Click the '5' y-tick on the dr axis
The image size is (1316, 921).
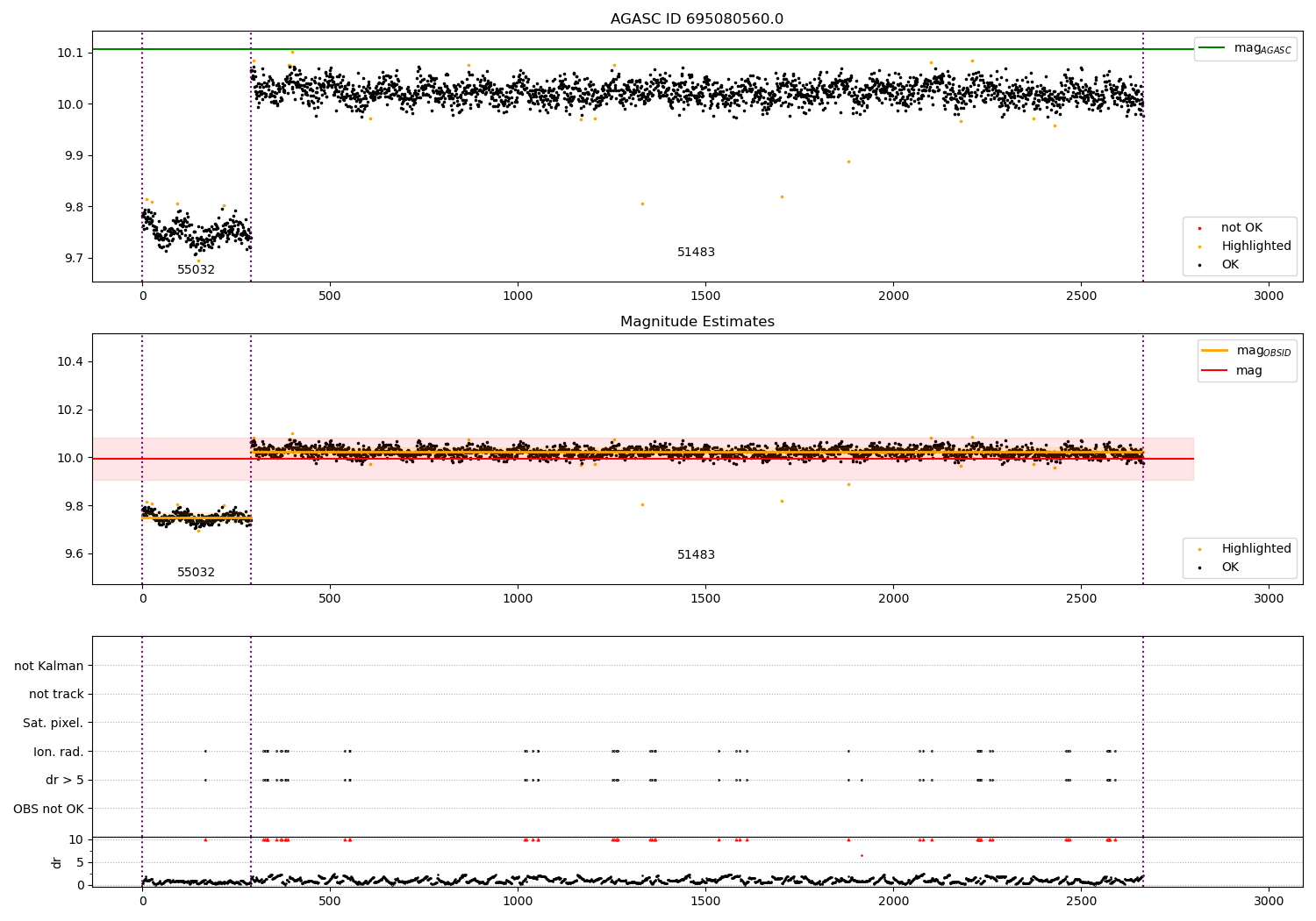pos(80,862)
